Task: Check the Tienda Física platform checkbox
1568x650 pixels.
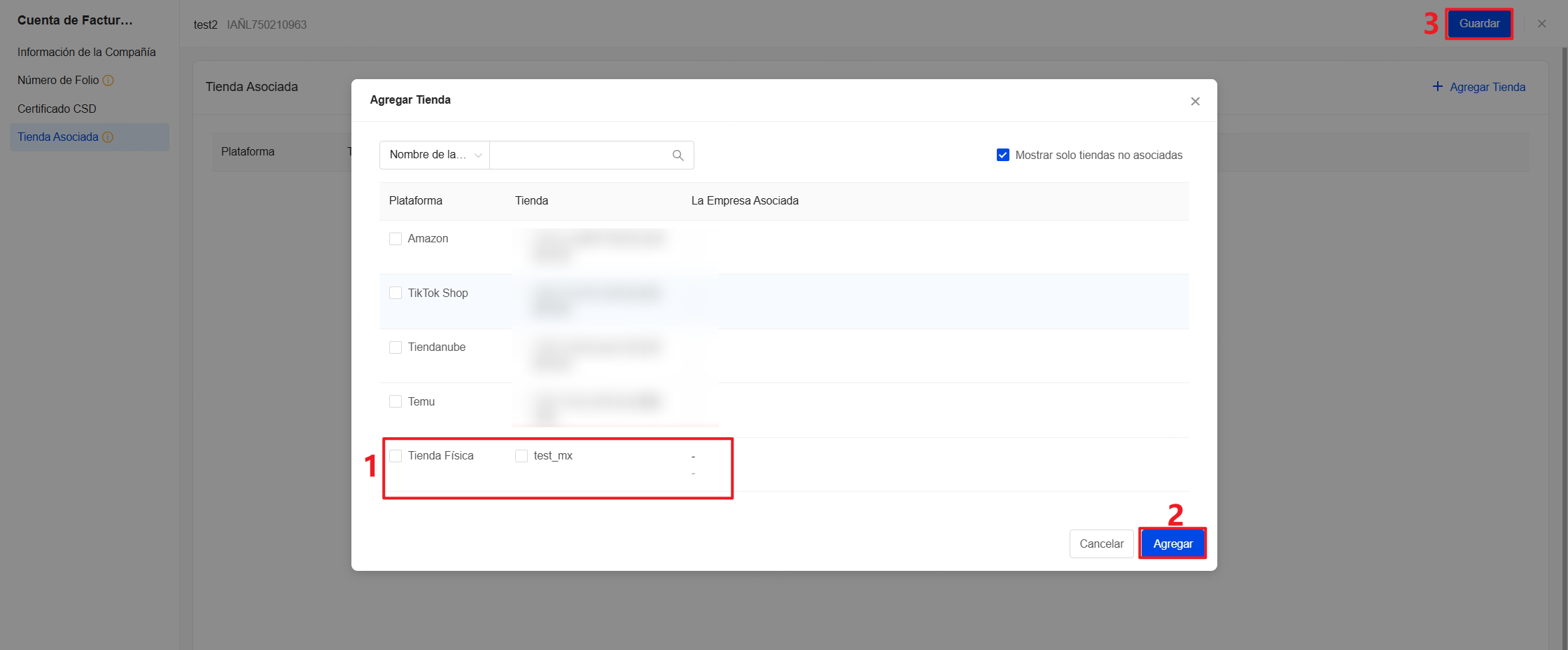Action: [x=395, y=456]
